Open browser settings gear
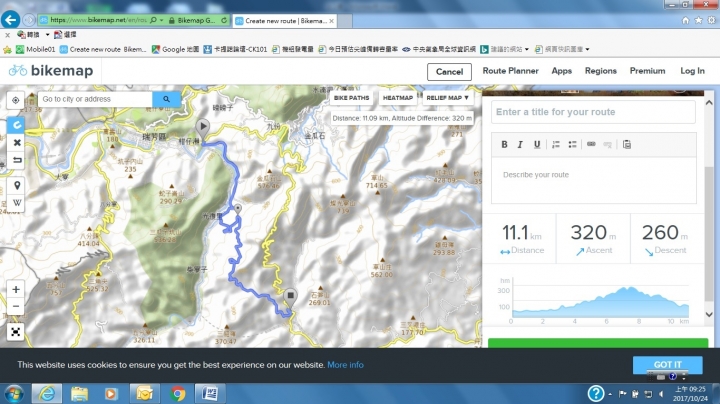 point(711,20)
